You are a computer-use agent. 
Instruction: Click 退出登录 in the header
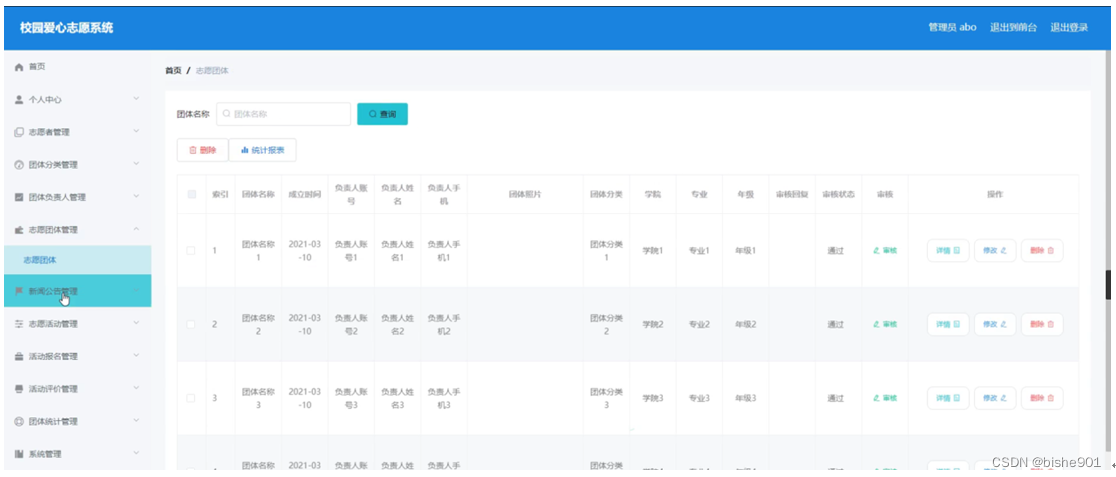(x=1069, y=28)
